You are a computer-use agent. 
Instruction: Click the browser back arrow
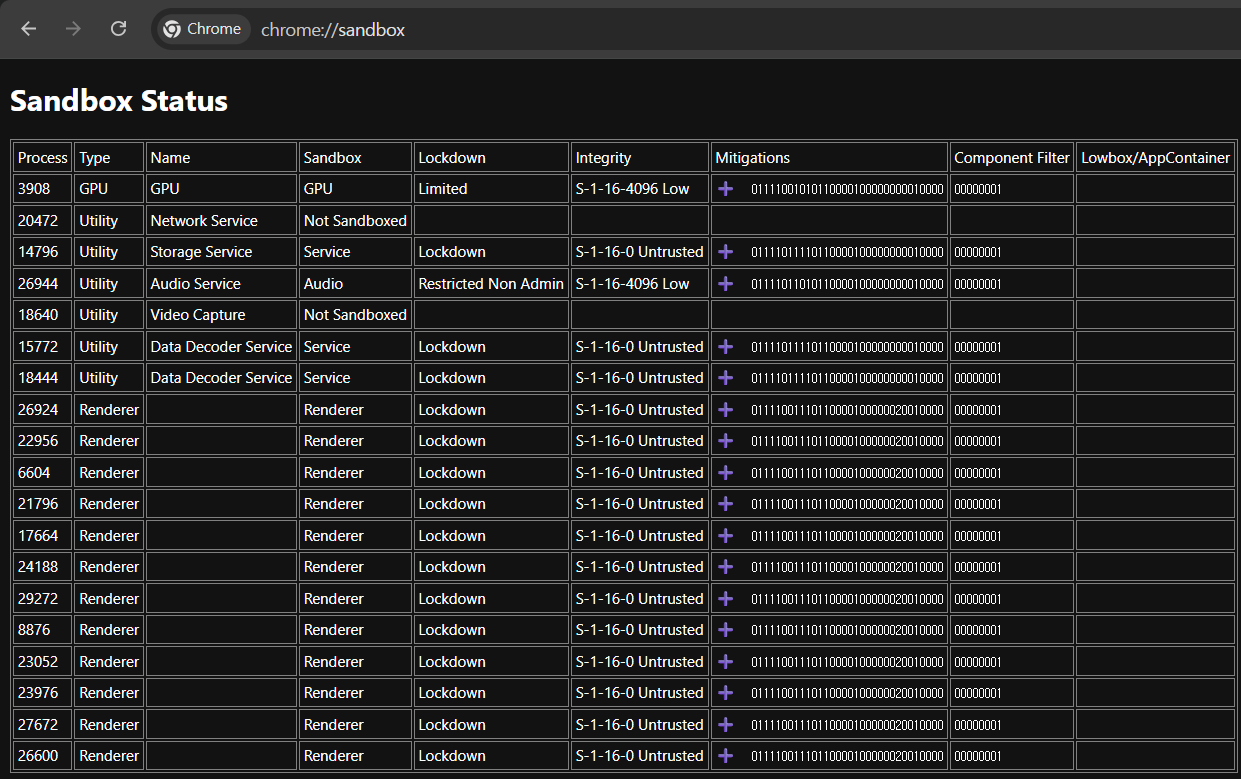click(28, 29)
